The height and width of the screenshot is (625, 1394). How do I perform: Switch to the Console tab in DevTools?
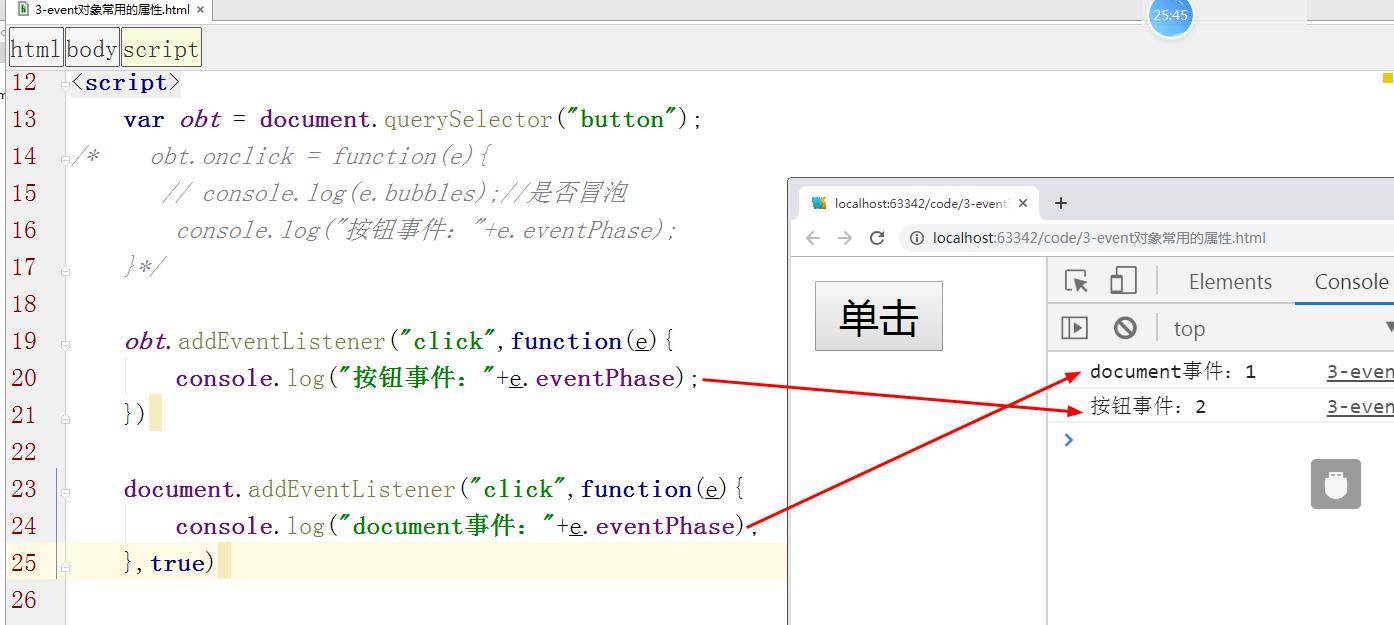(1351, 282)
